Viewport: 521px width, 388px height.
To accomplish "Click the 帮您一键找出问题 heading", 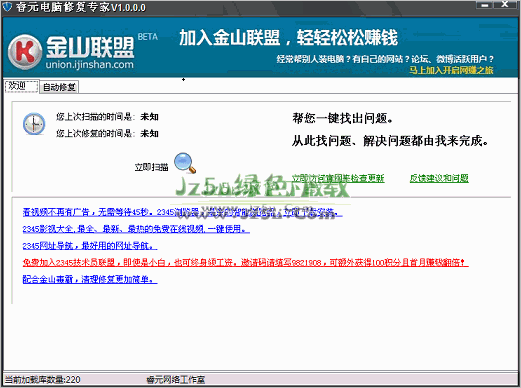I will 343,118.
